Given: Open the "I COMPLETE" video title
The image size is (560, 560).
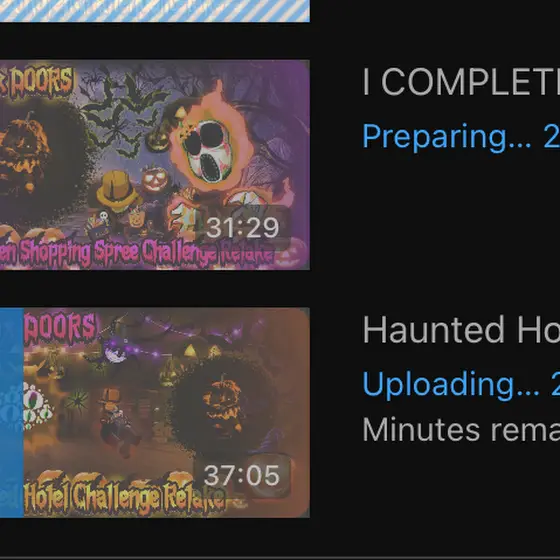Looking at the screenshot, I should (x=461, y=82).
